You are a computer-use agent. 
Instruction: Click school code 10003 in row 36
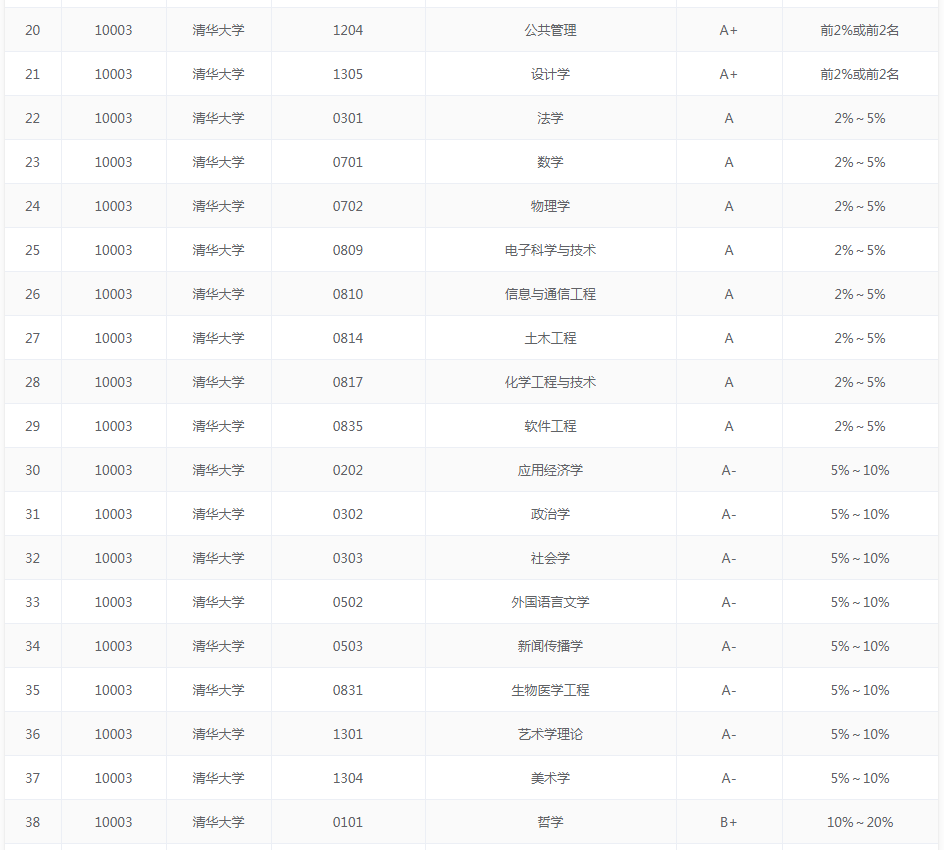[113, 733]
